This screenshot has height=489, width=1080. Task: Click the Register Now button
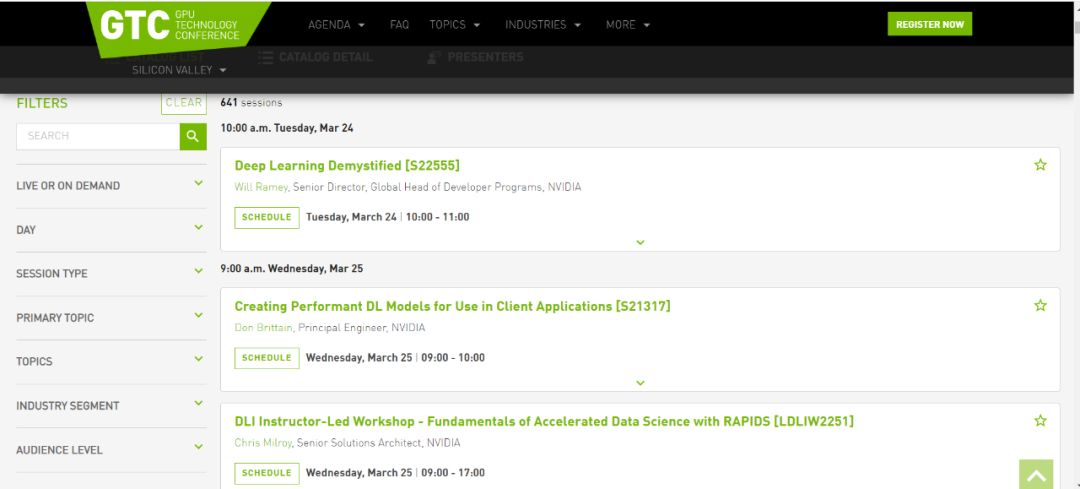929,24
